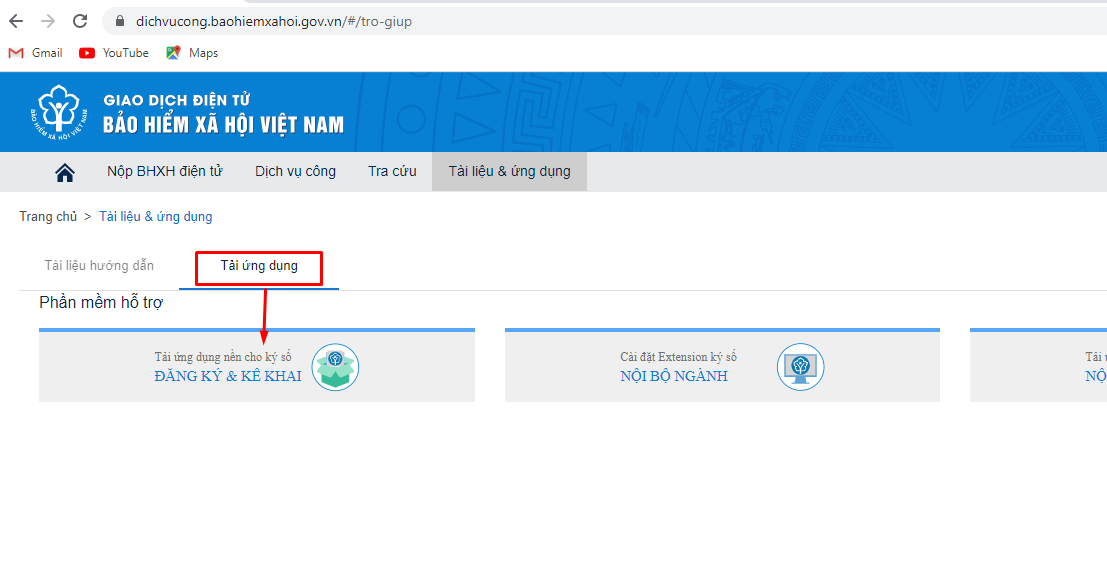1107x562 pixels.
Task: Switch to the Tài liệu hướng dẫn tab
Action: pyautogui.click(x=99, y=266)
